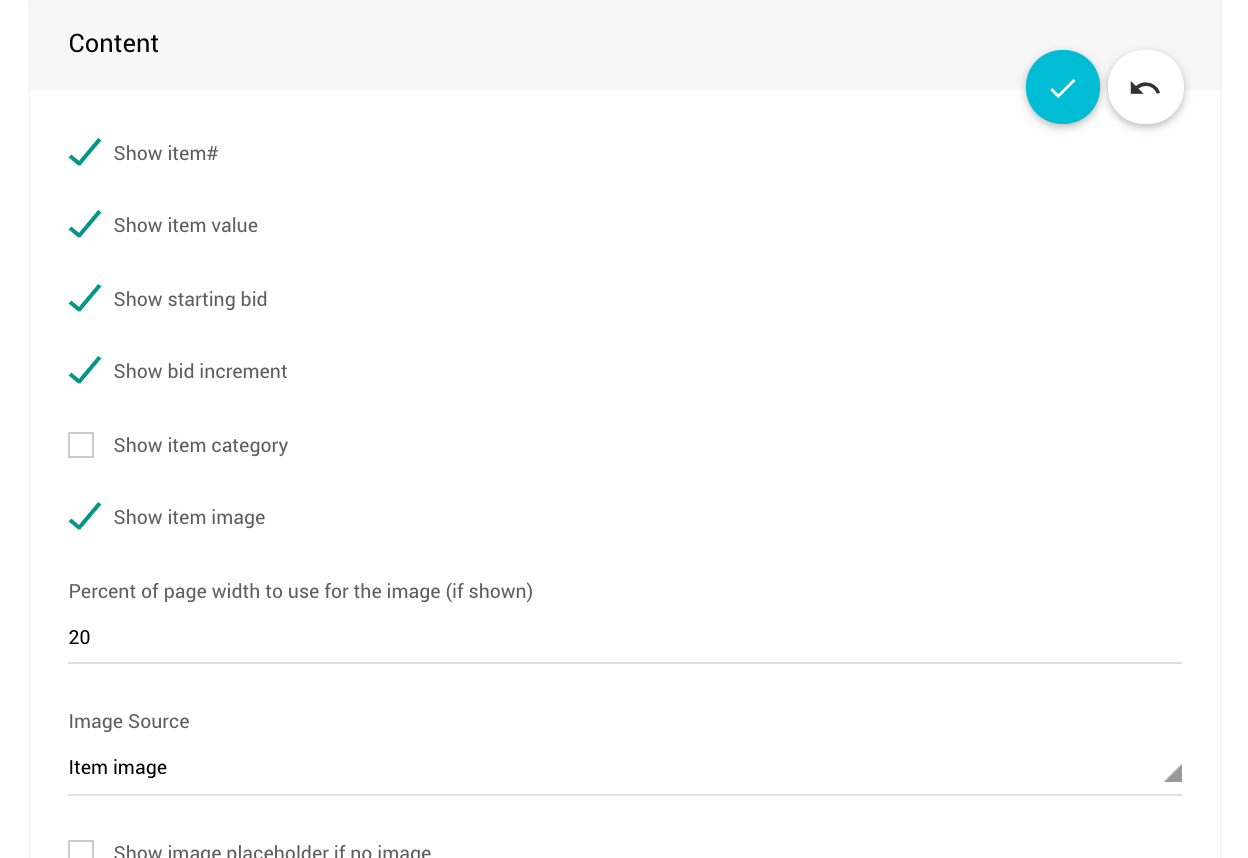Untick the Show item# checkmark
The height and width of the screenshot is (858, 1248).
(x=84, y=153)
